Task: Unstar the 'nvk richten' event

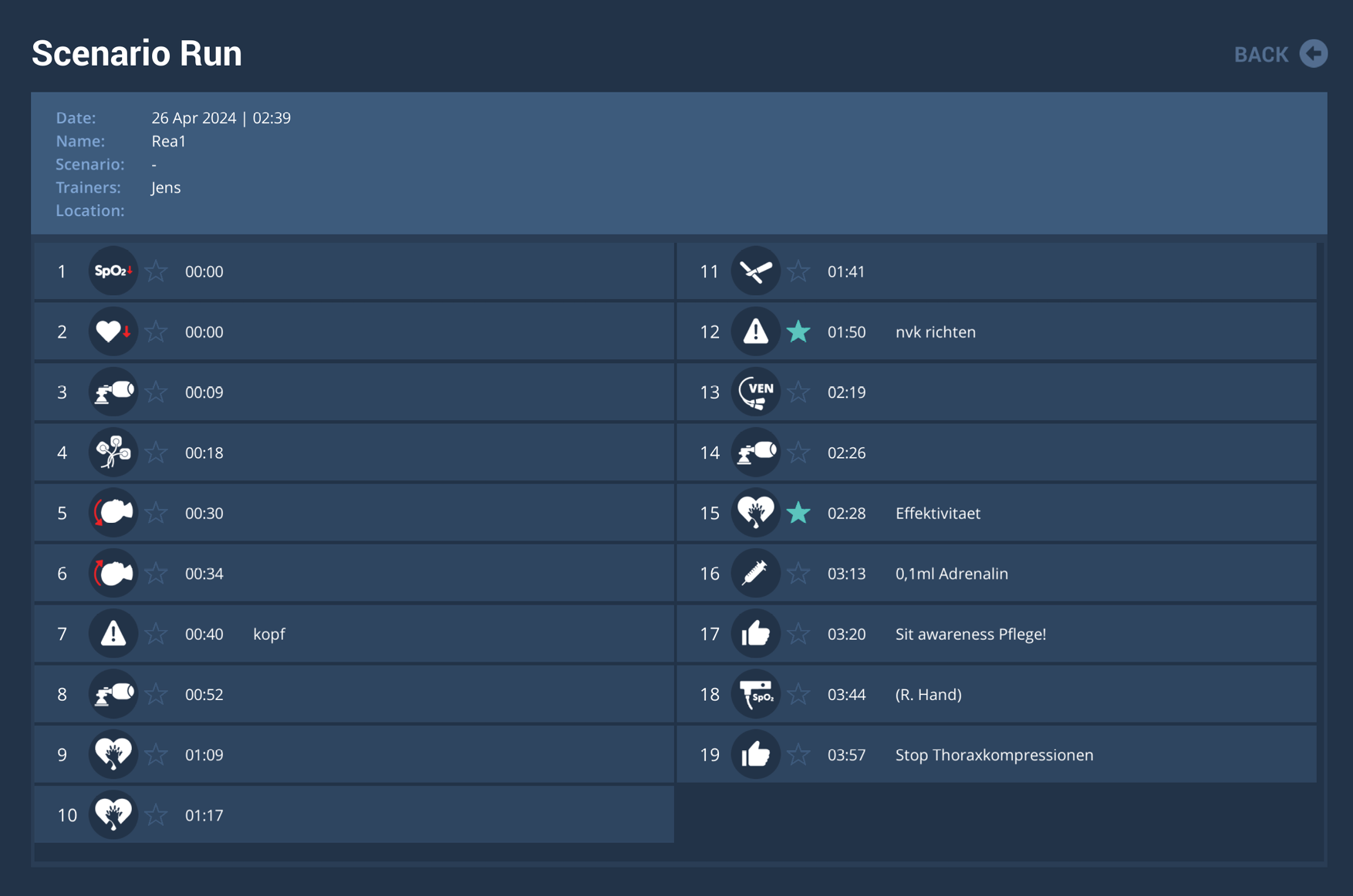Action: [798, 332]
